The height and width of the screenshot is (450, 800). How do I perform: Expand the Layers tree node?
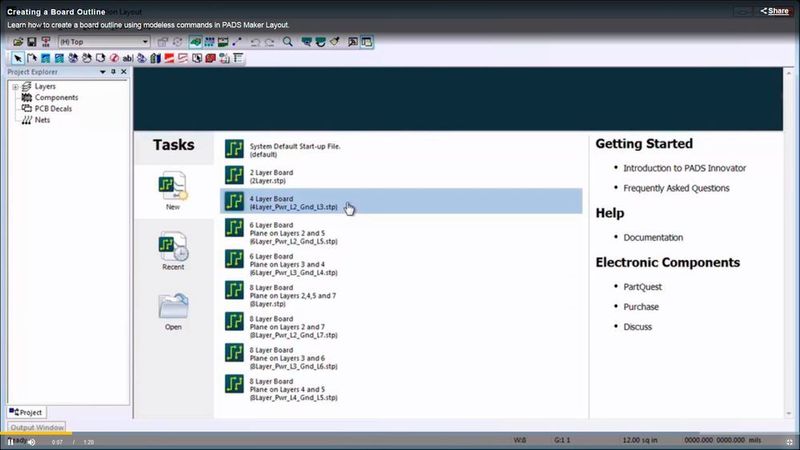tap(15, 87)
